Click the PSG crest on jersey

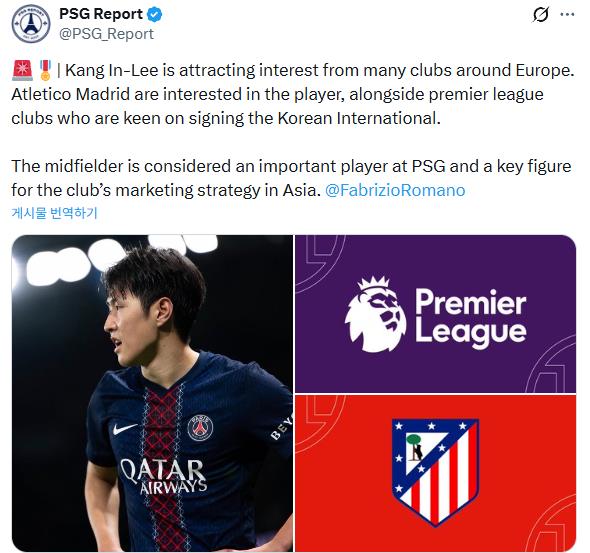[x=200, y=428]
